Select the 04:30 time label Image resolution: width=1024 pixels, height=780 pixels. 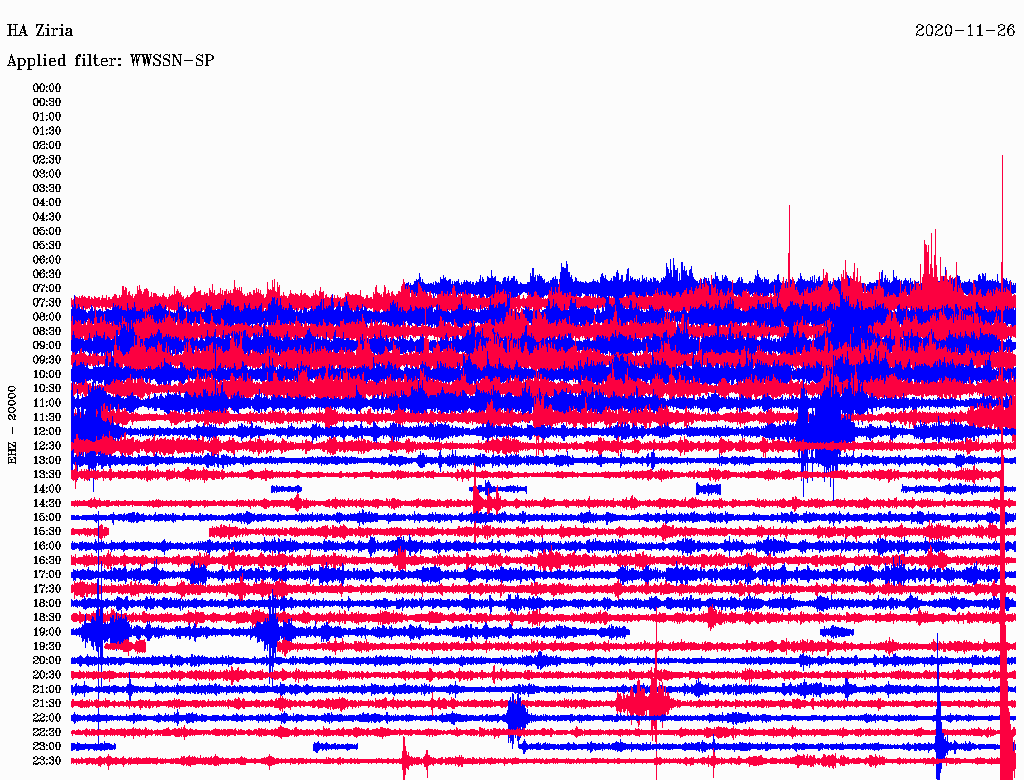[47, 217]
